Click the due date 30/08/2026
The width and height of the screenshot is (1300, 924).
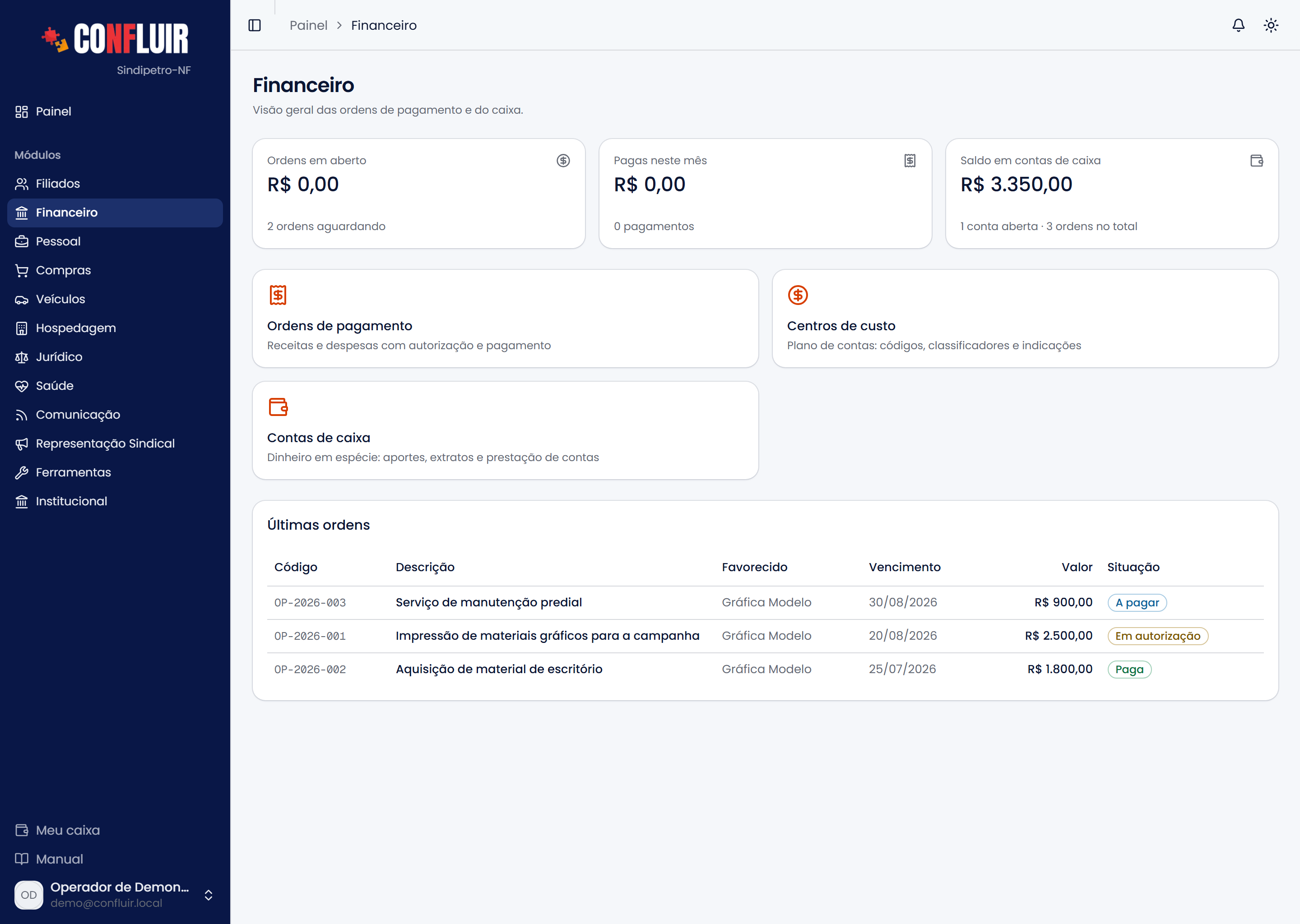tap(903, 602)
